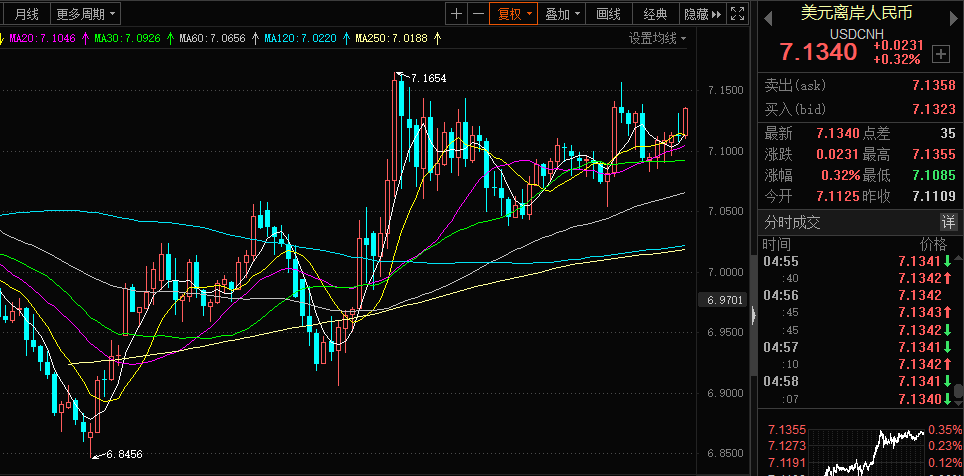
Task: Click the MA120 arrow indicator
Action: pos(345,38)
